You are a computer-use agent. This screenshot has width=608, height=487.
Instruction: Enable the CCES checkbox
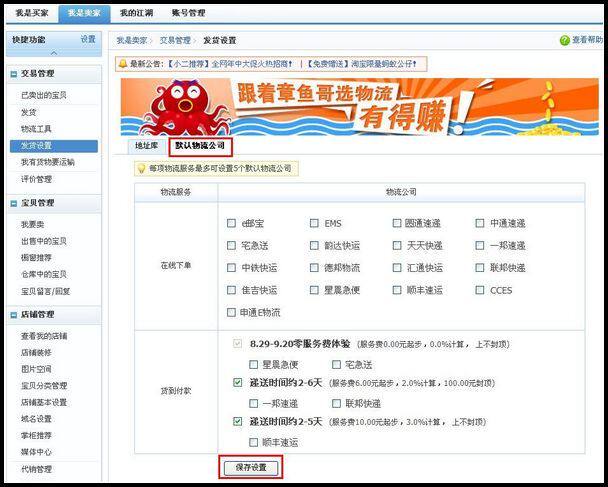tap(480, 290)
